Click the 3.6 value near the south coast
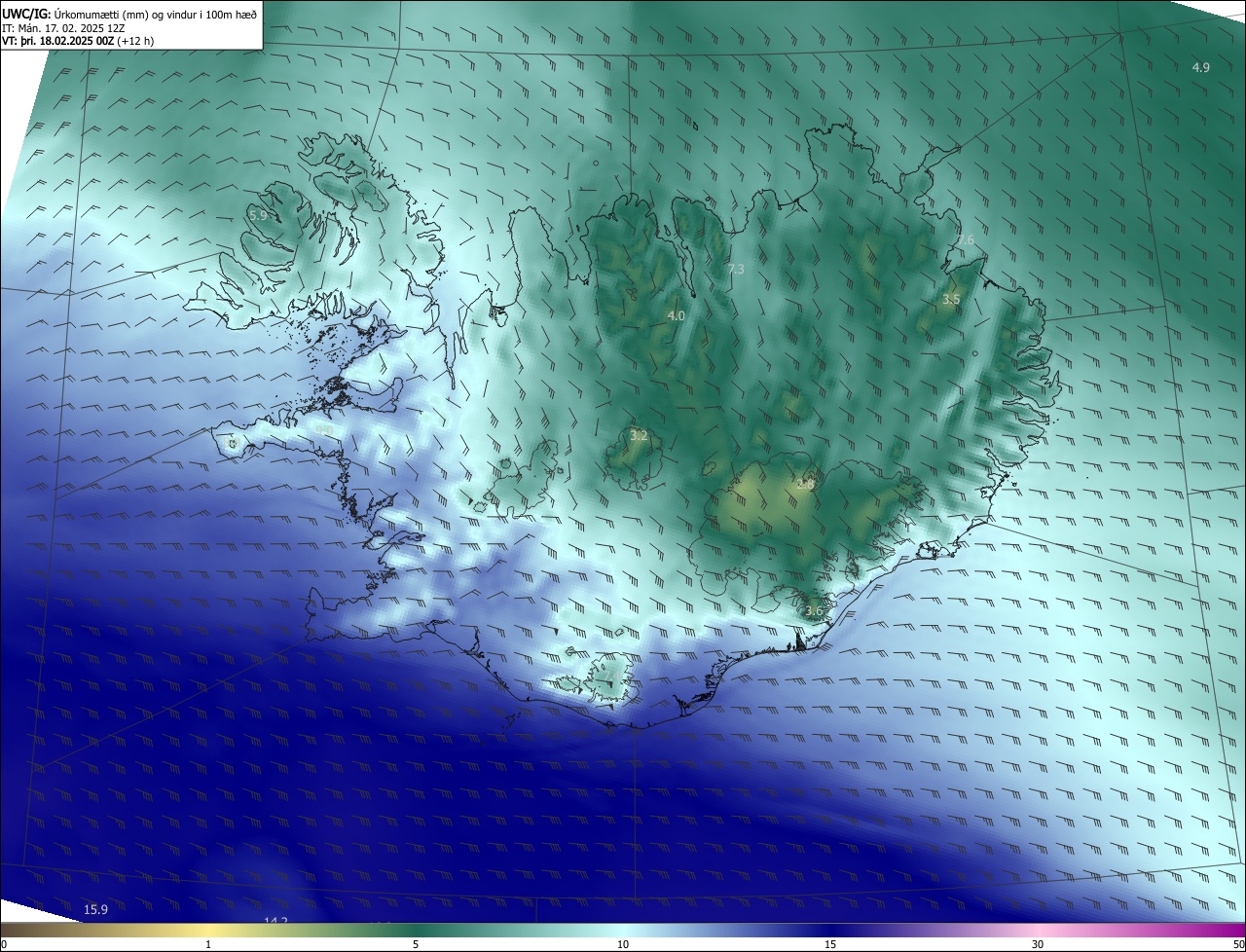 814,611
